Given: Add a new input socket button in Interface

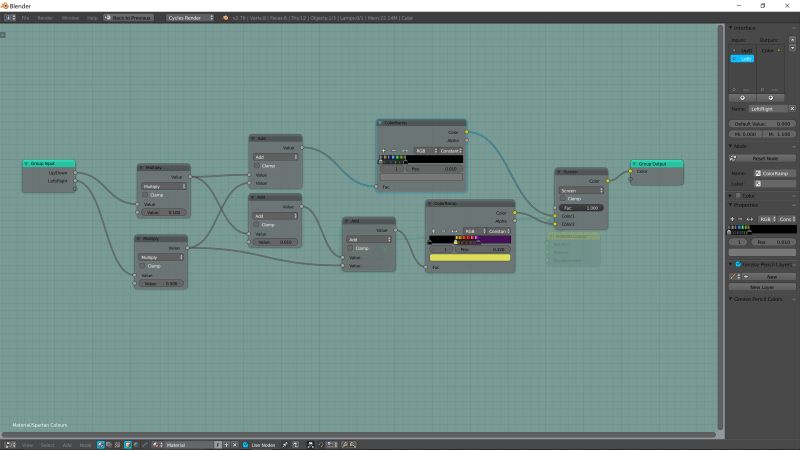Looking at the screenshot, I should point(742,98).
